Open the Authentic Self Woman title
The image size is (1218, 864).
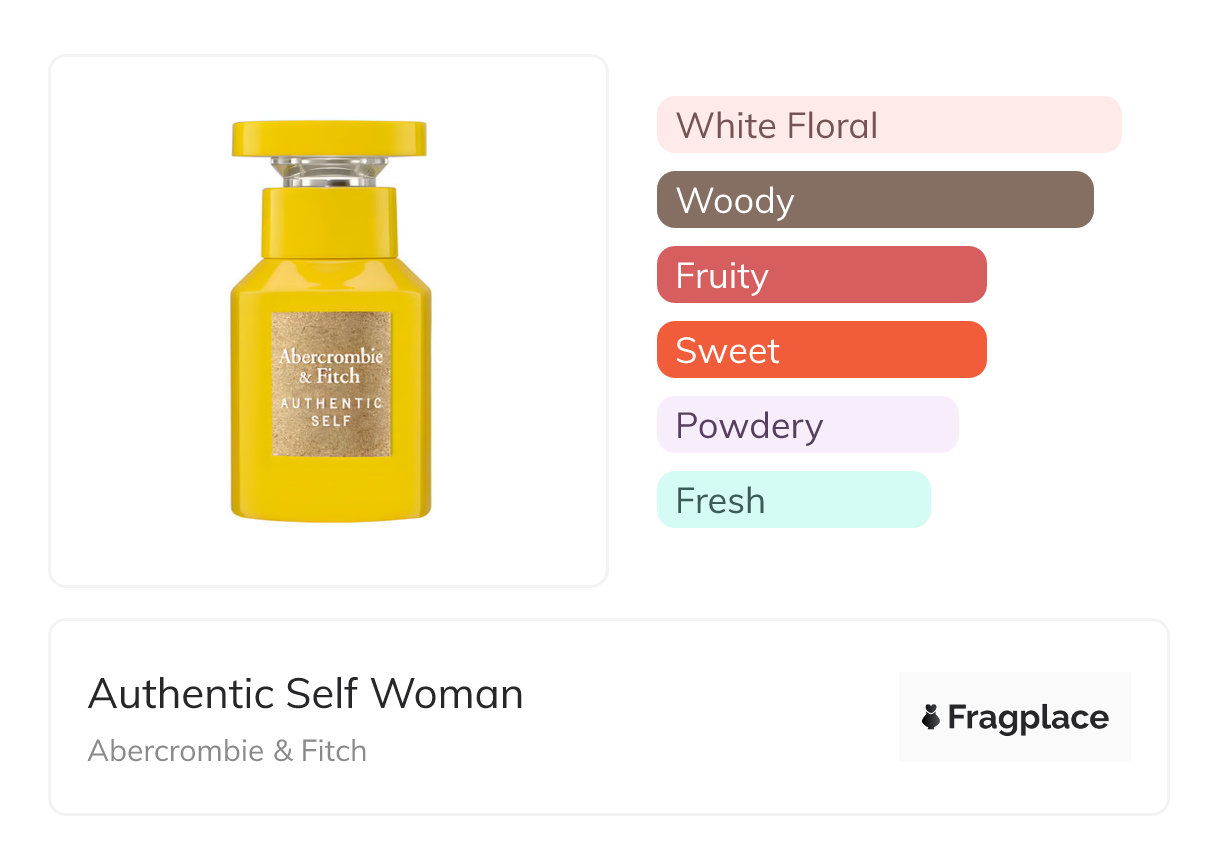[305, 694]
